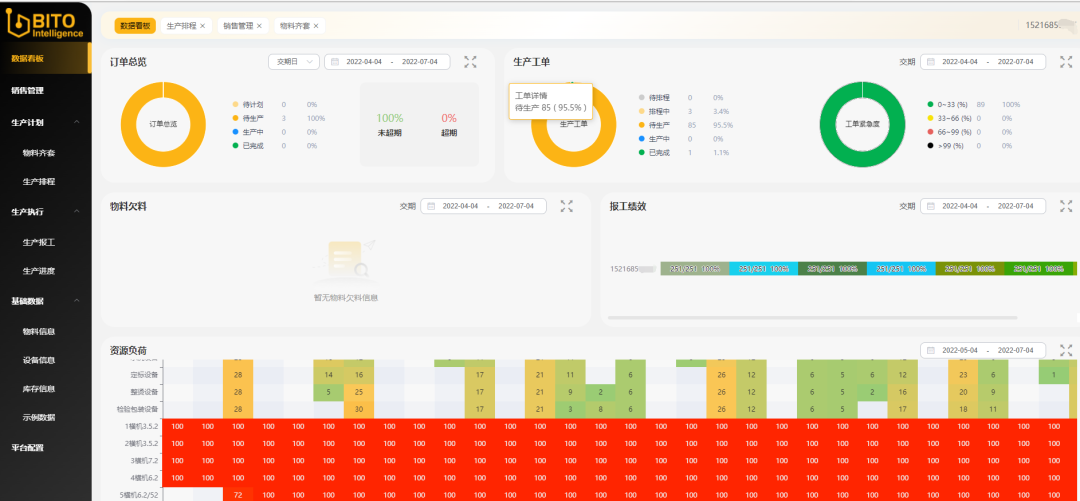Click the 14 cell in 定标设备 row
1080x501 pixels.
[x=329, y=375]
